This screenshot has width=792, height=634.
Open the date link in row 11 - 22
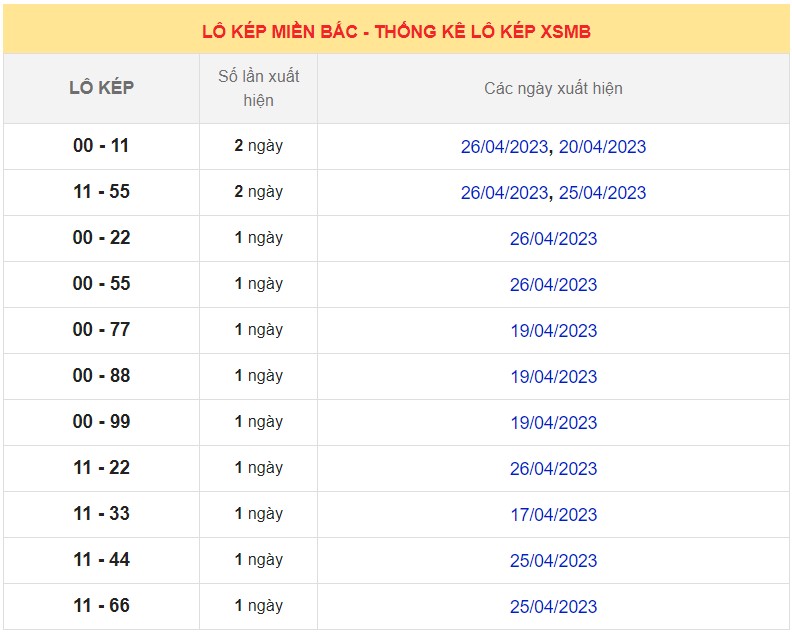click(553, 468)
